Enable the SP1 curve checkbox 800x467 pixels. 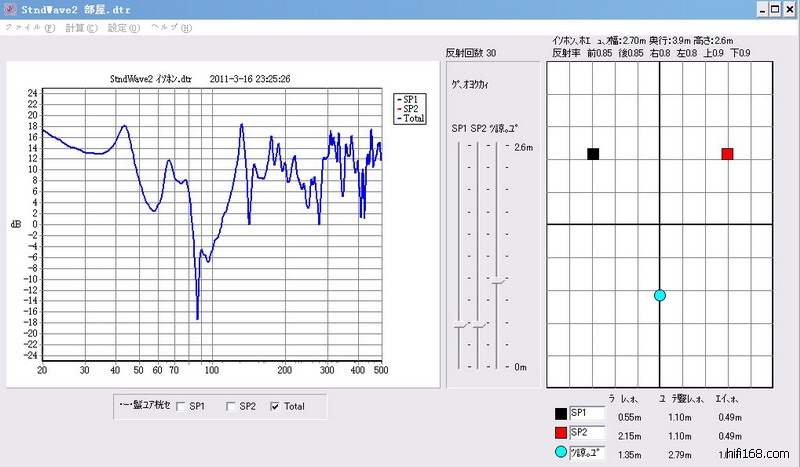pyautogui.click(x=181, y=406)
